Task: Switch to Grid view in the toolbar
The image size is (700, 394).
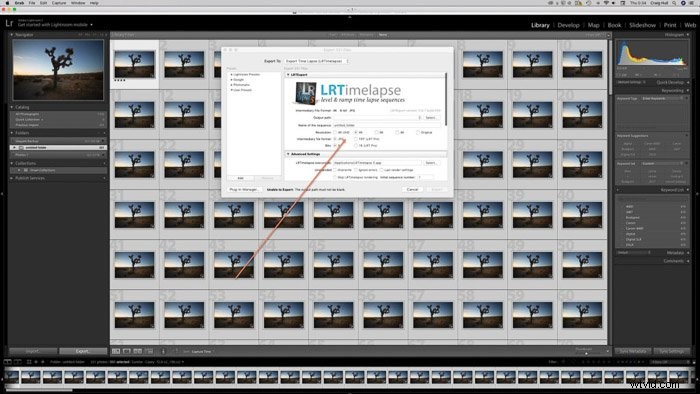Action: [x=116, y=352]
